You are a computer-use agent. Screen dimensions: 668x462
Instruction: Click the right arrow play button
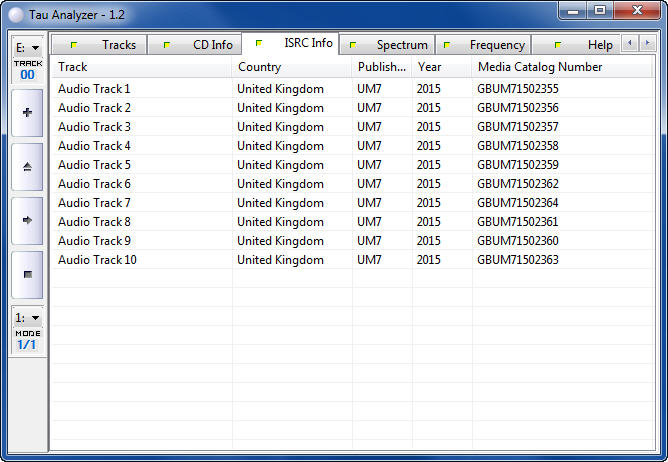click(x=27, y=220)
